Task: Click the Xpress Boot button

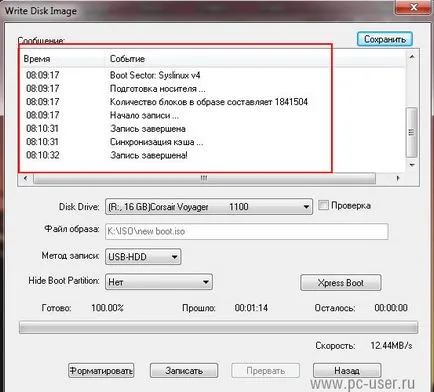Action: click(341, 283)
